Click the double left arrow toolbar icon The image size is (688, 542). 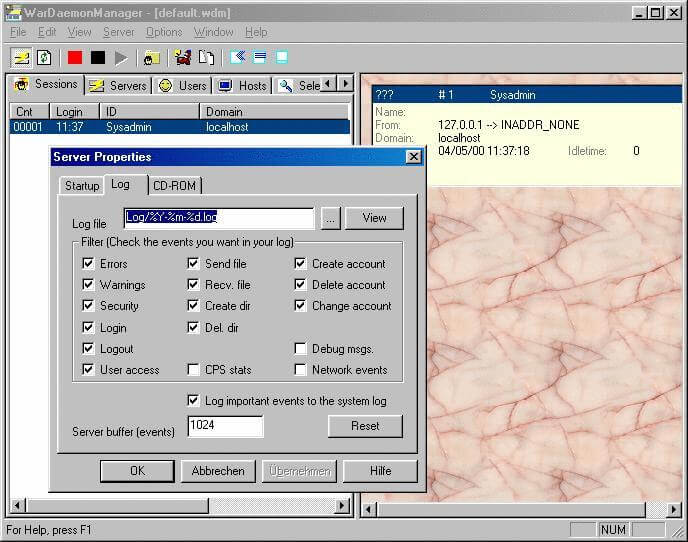238,57
